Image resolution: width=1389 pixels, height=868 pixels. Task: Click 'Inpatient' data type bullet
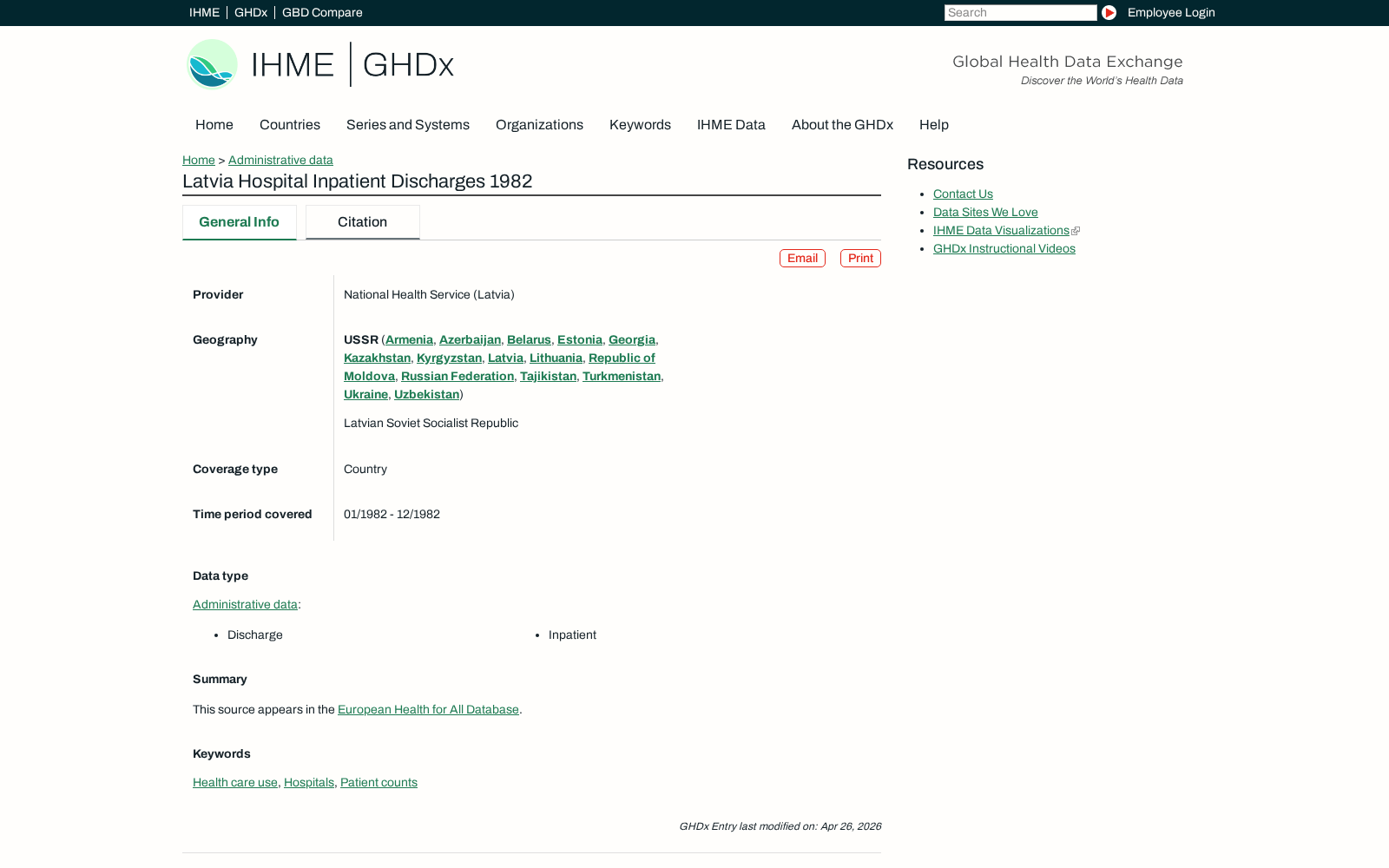[x=572, y=635]
